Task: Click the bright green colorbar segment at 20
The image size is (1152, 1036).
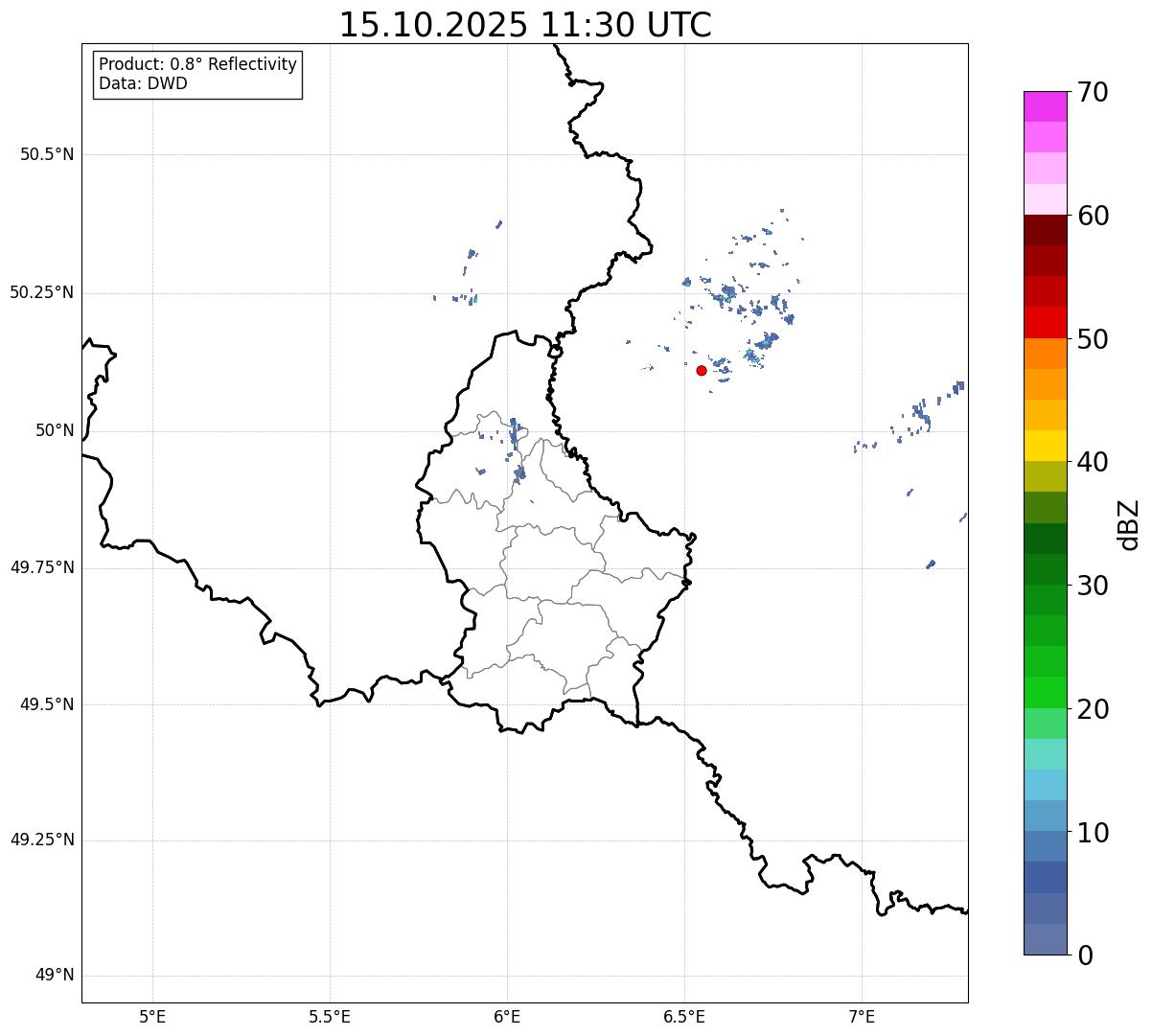Action: point(1045,692)
